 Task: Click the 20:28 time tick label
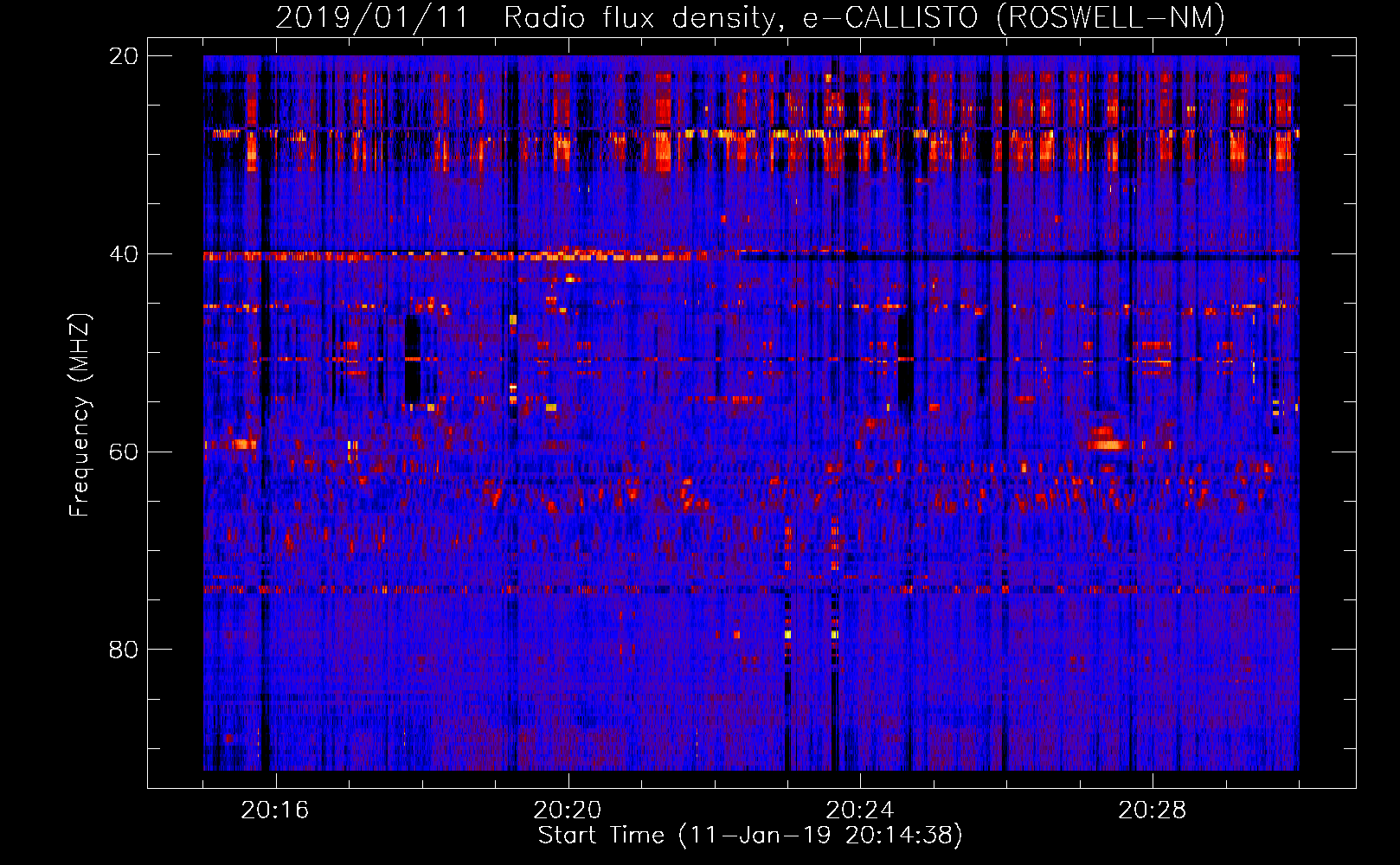[1153, 811]
